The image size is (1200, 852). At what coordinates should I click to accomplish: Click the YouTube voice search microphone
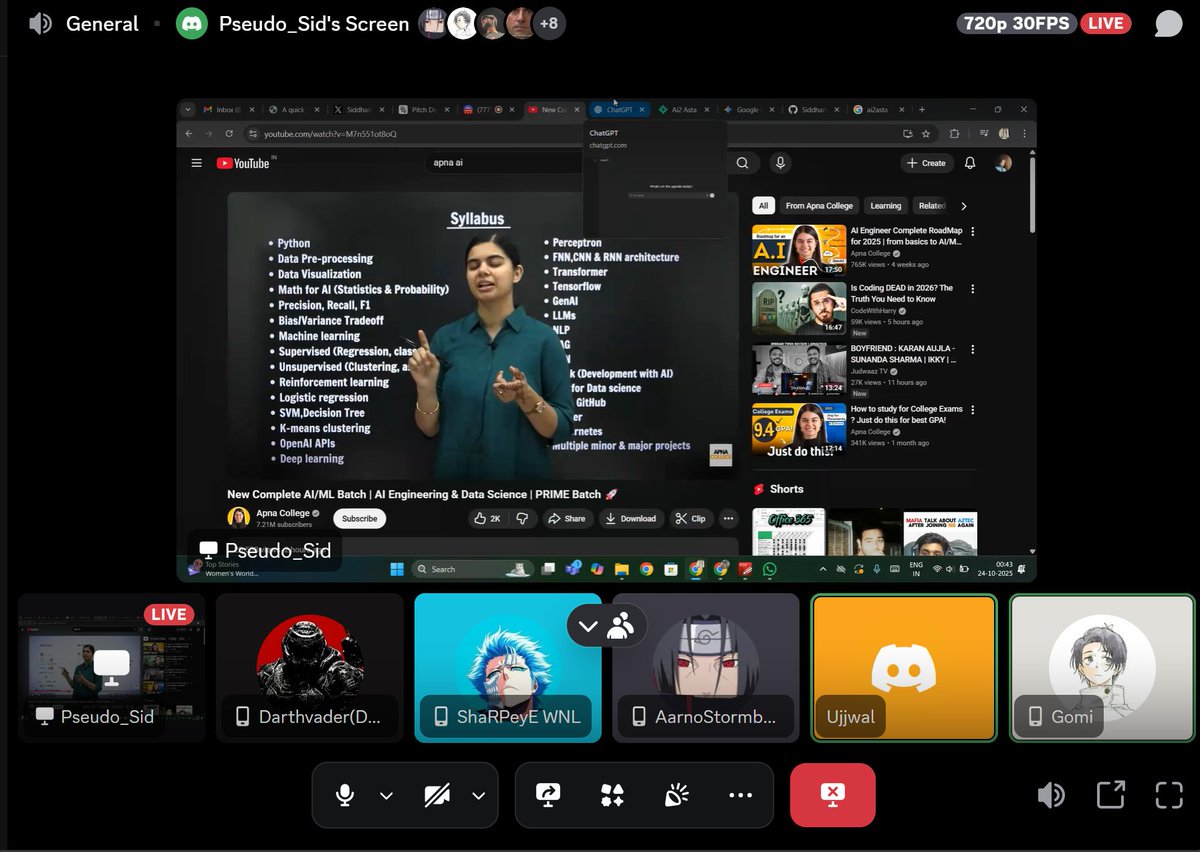click(x=780, y=163)
